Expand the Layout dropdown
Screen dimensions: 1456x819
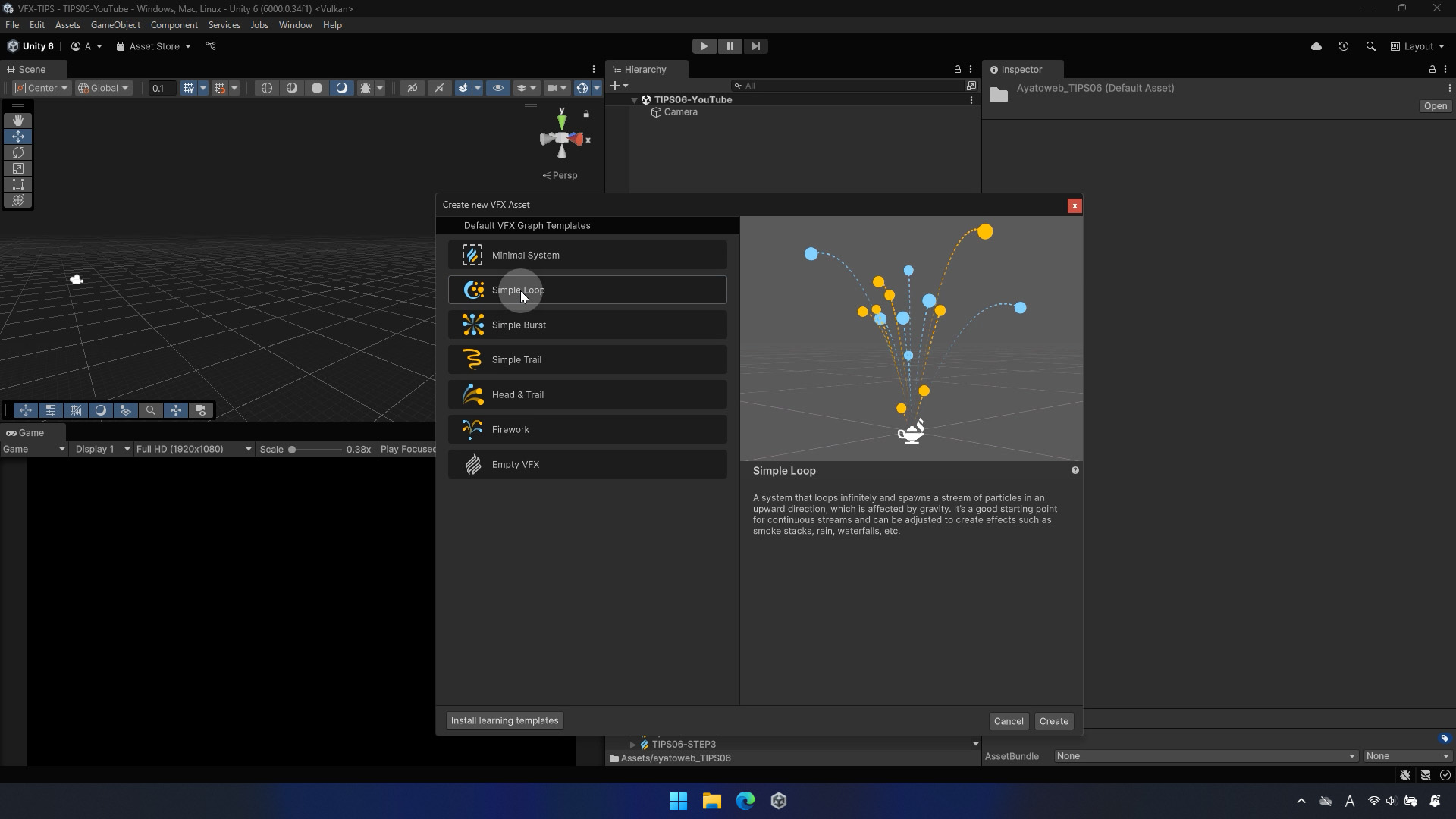[x=1417, y=46]
